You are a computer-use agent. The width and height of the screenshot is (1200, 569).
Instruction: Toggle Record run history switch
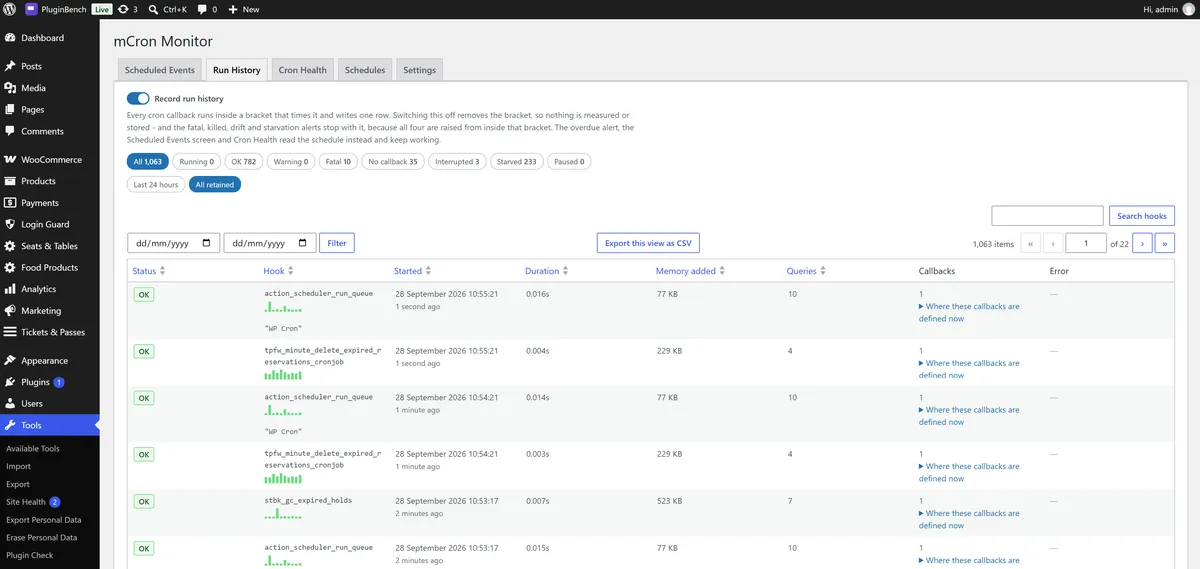[138, 99]
